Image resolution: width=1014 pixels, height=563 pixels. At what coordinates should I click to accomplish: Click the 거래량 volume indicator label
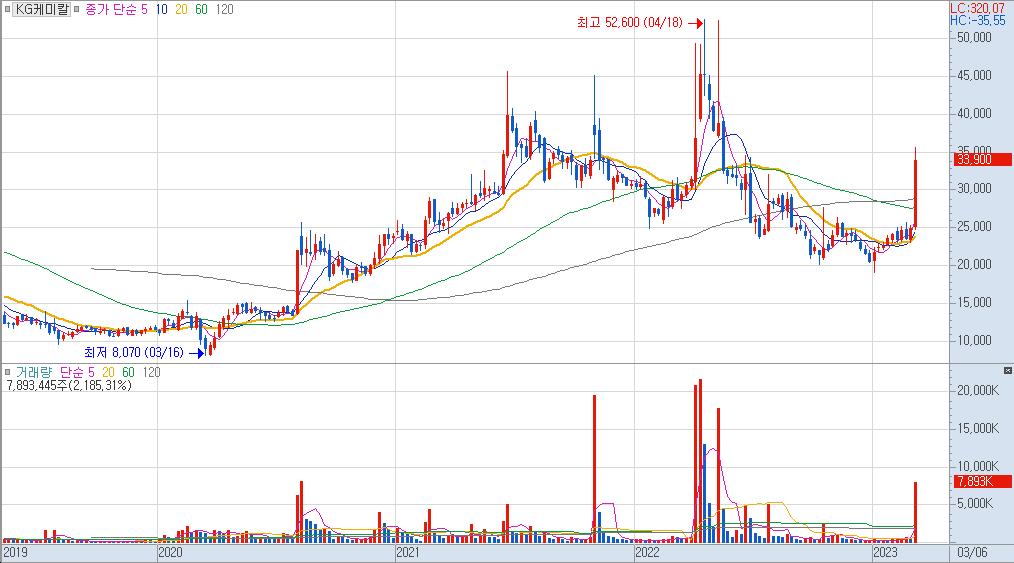[x=34, y=372]
